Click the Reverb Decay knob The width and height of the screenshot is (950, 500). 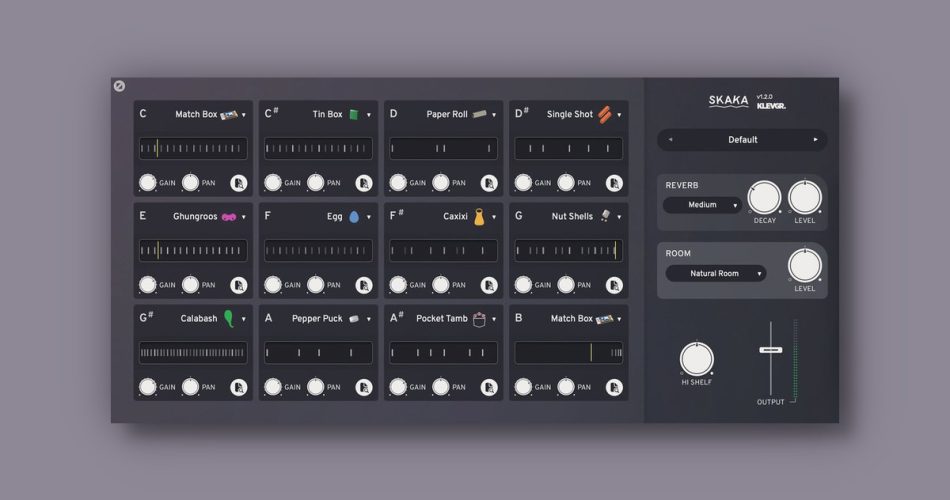(765, 198)
